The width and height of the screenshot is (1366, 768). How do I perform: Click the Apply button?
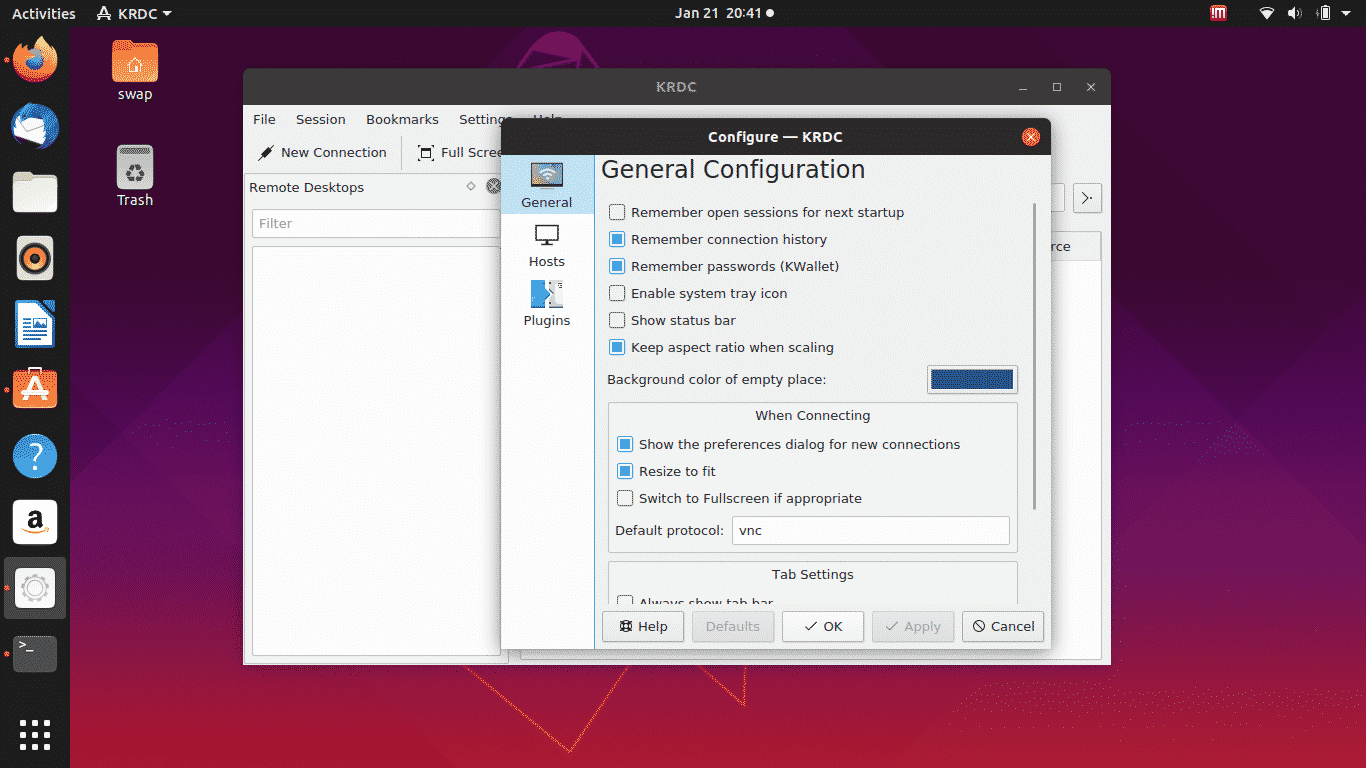[913, 626]
